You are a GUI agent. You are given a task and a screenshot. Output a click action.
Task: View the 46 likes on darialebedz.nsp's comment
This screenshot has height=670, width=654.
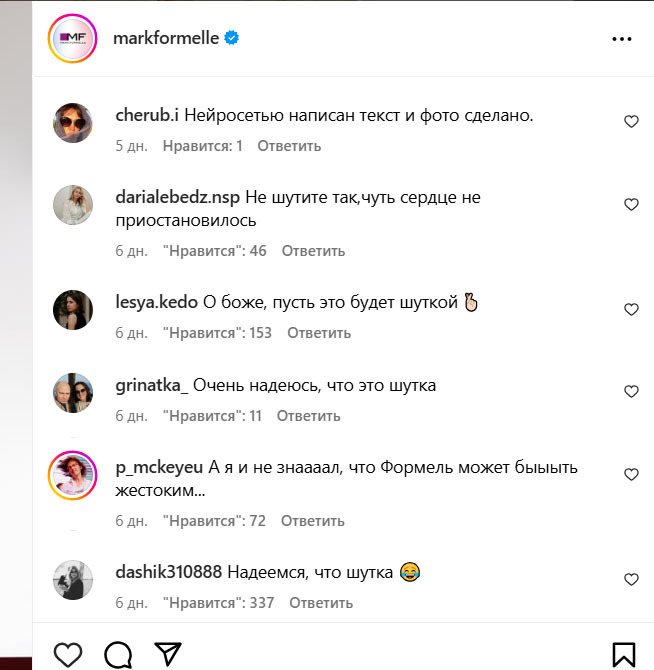(214, 251)
